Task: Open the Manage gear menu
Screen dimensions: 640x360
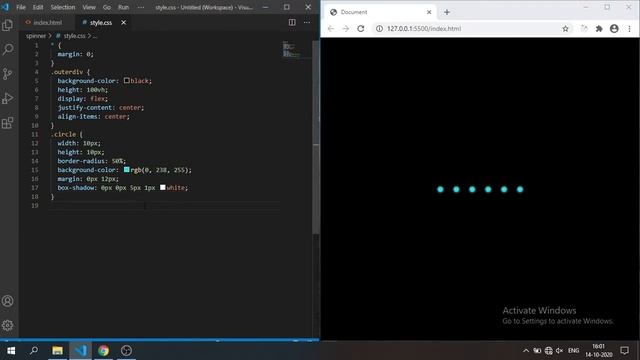Action: tap(7, 325)
